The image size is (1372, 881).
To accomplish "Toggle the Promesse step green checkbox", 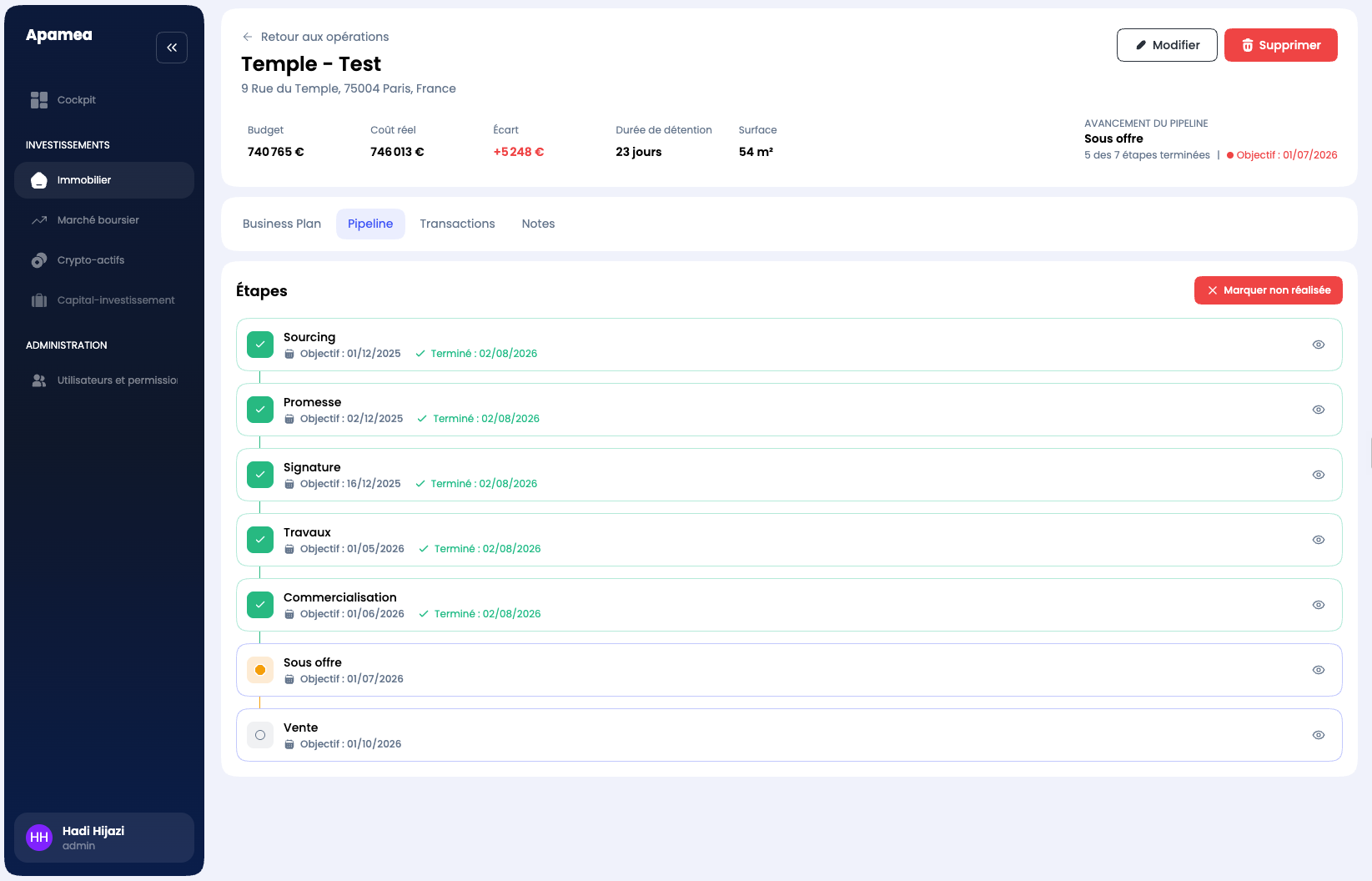I will (260, 410).
